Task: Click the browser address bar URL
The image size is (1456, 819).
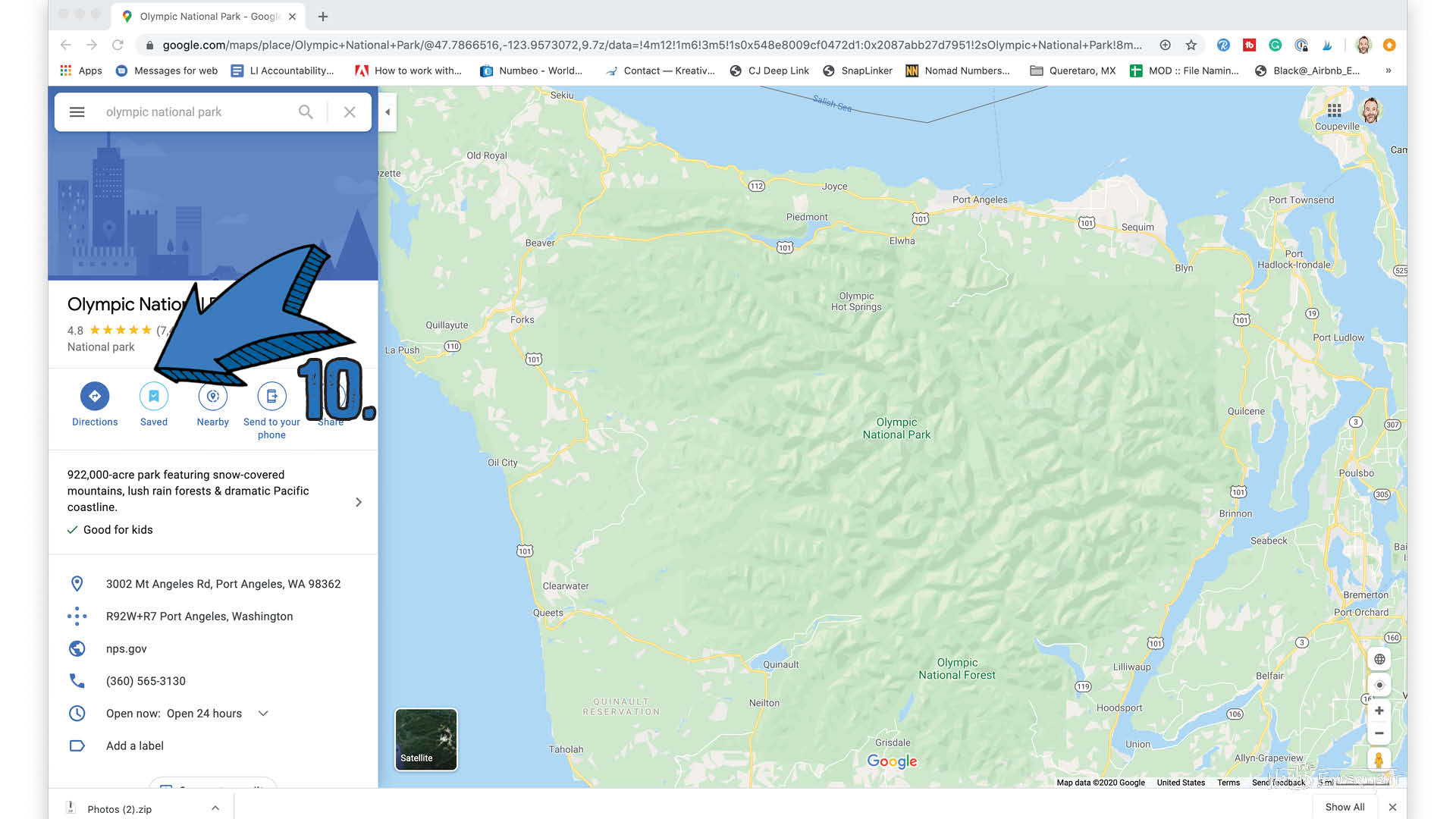Action: click(652, 45)
